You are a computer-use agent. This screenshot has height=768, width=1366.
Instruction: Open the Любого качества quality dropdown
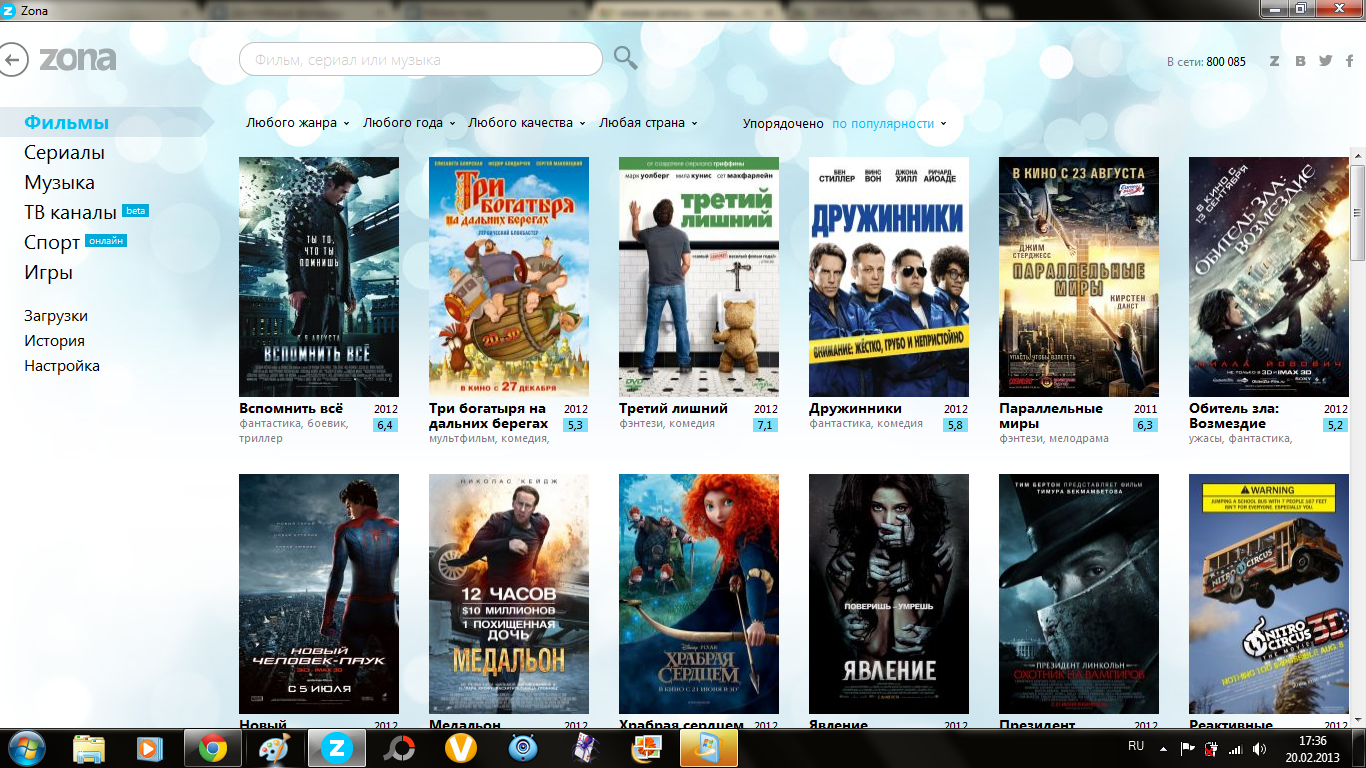tap(527, 123)
